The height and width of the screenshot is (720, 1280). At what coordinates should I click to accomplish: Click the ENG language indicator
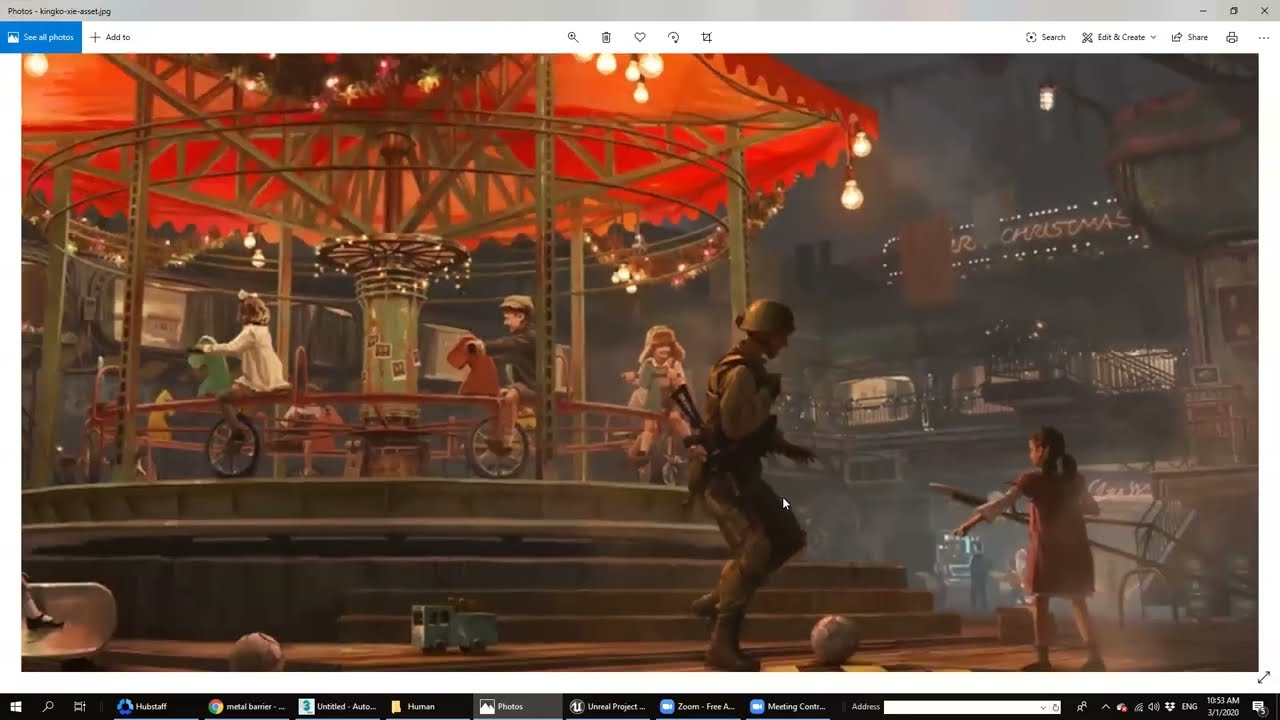1190,707
